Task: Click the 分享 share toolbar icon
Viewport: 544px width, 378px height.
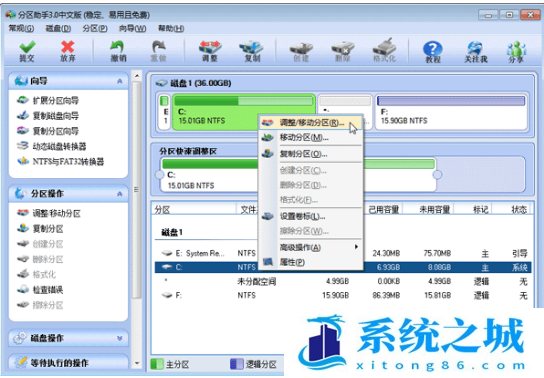Action: [x=516, y=52]
